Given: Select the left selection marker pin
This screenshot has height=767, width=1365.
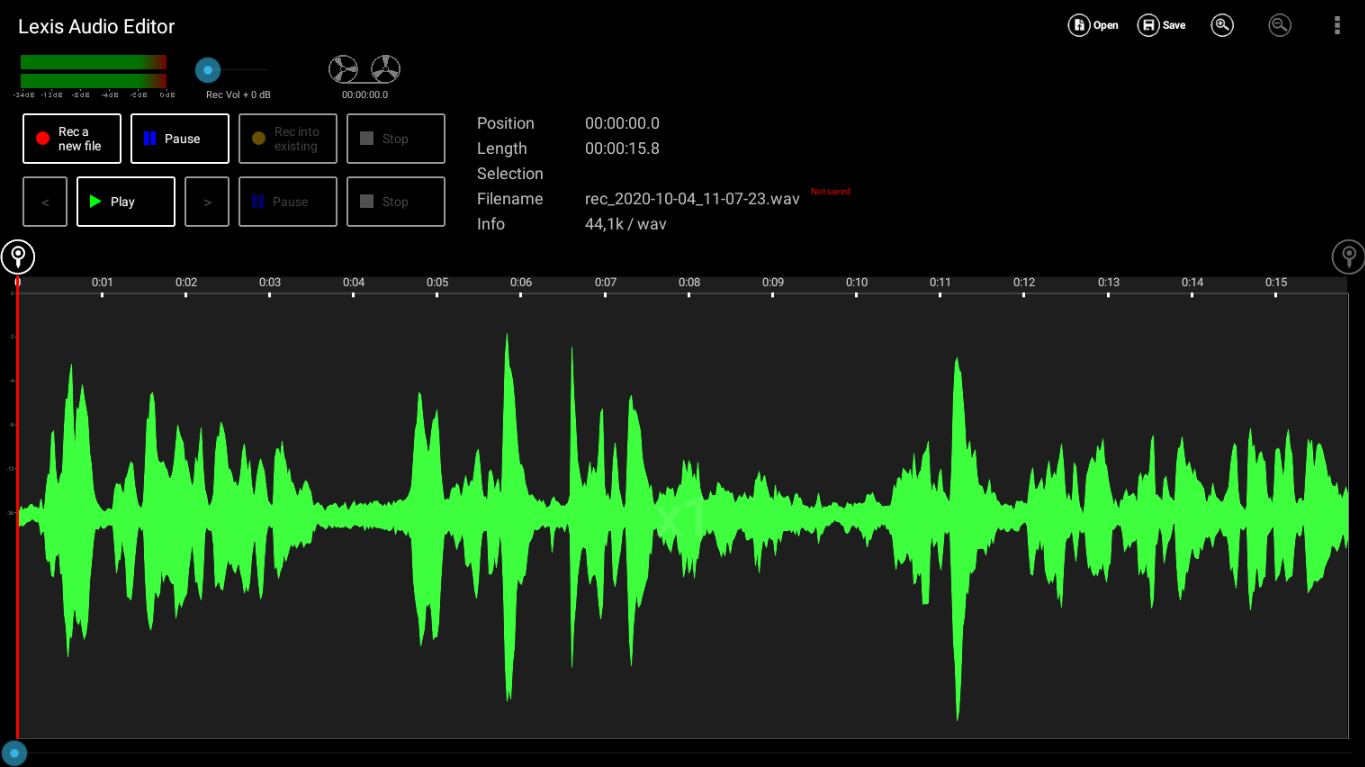Looking at the screenshot, I should [x=18, y=257].
